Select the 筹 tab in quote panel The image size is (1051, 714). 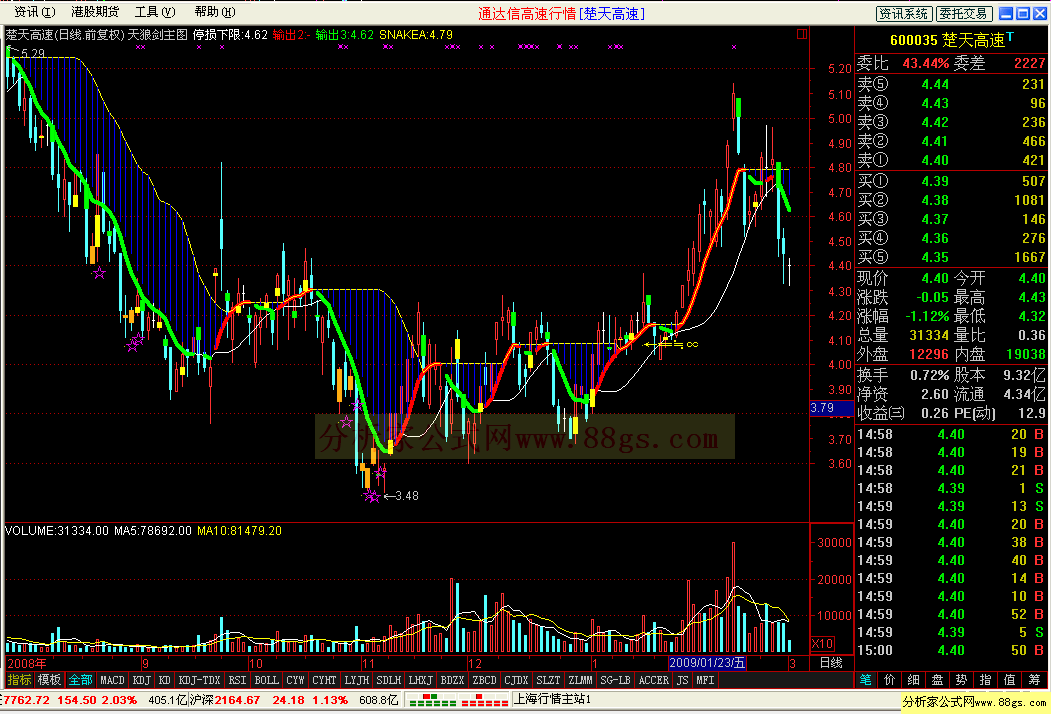[1034, 680]
